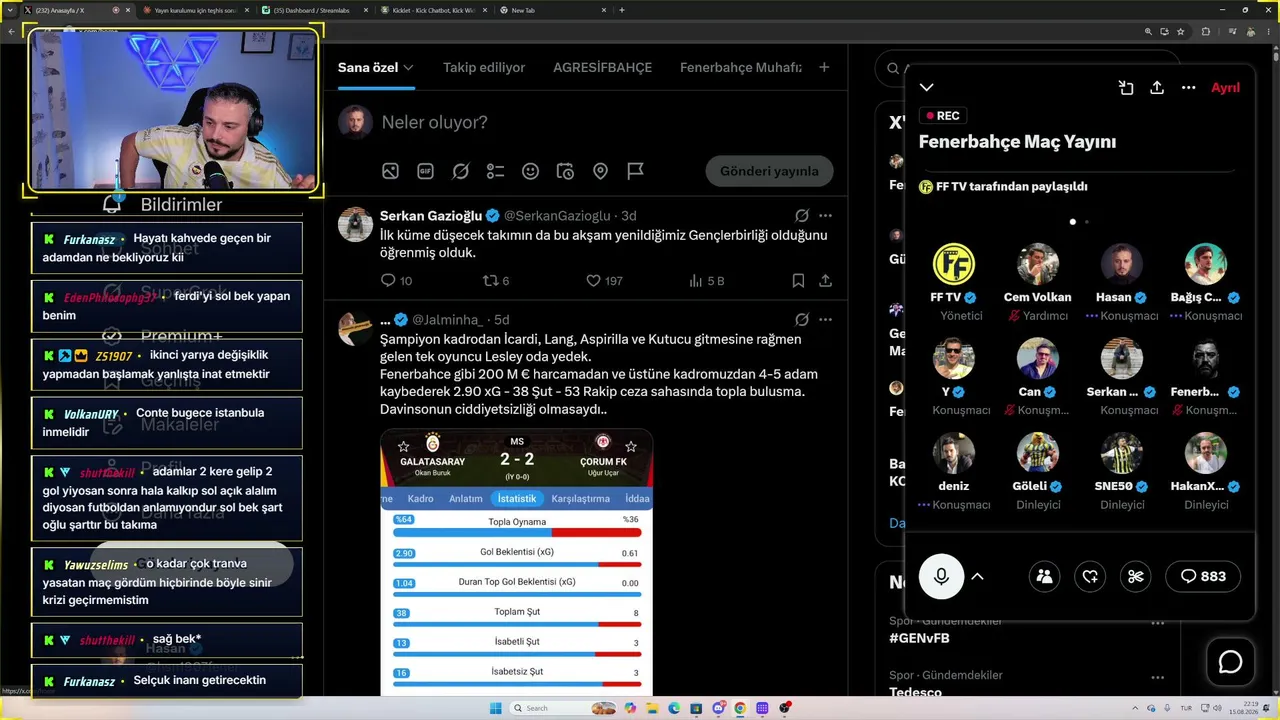The height and width of the screenshot is (720, 1280).
Task: Open more options in the space panel
Action: [x=1189, y=88]
